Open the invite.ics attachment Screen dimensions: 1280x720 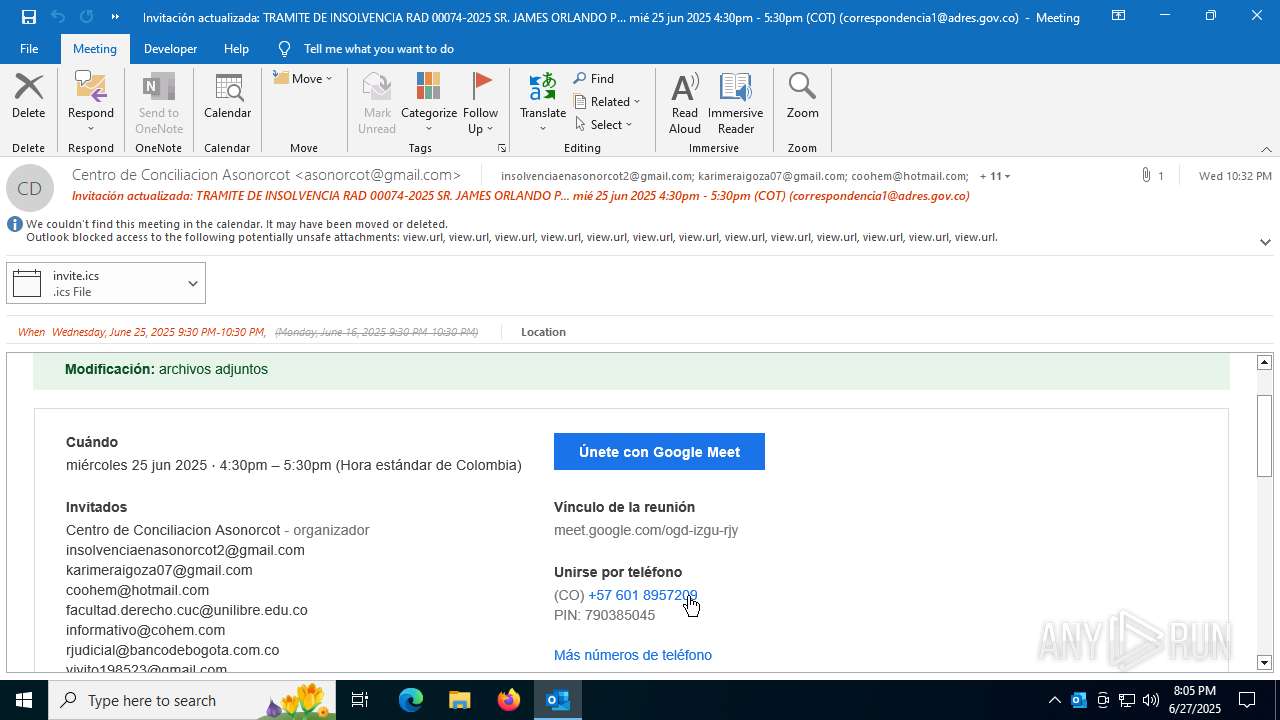93,283
